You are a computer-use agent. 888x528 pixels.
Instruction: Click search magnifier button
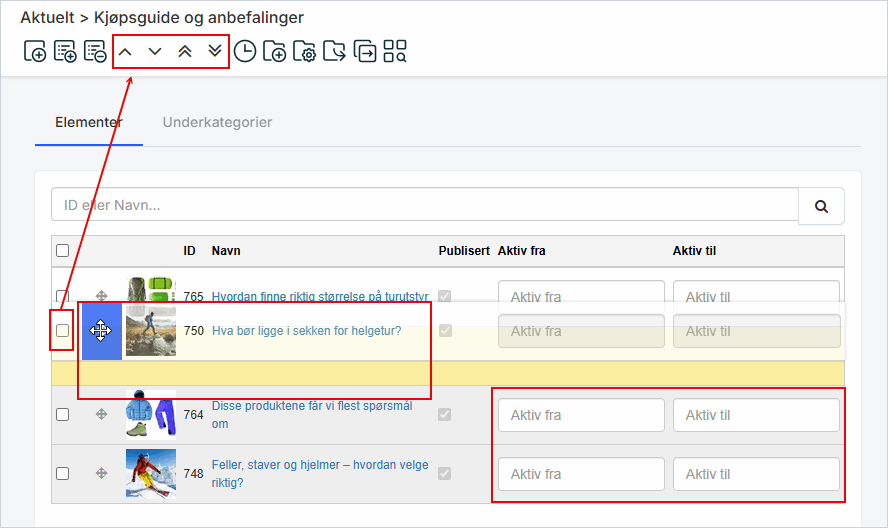(821, 206)
